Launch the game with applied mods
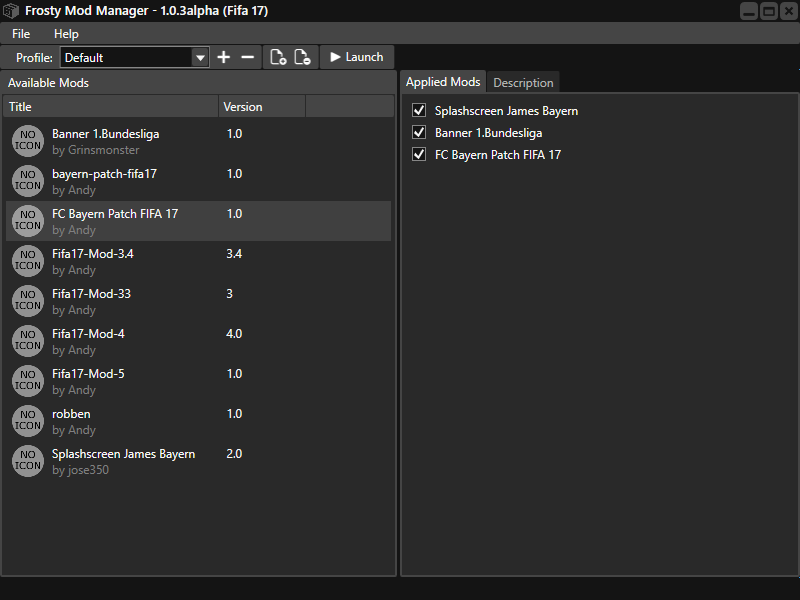800x600 pixels. coord(357,57)
